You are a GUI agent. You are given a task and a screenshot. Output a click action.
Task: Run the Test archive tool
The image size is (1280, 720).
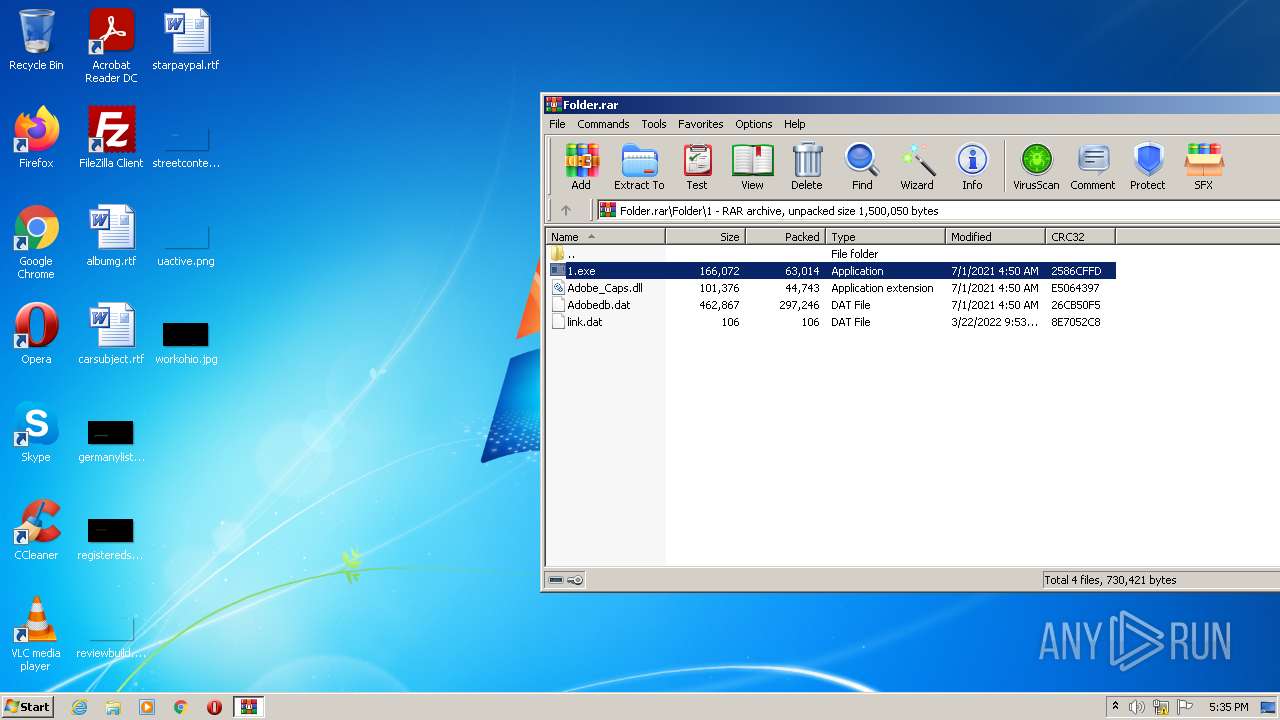click(x=697, y=166)
